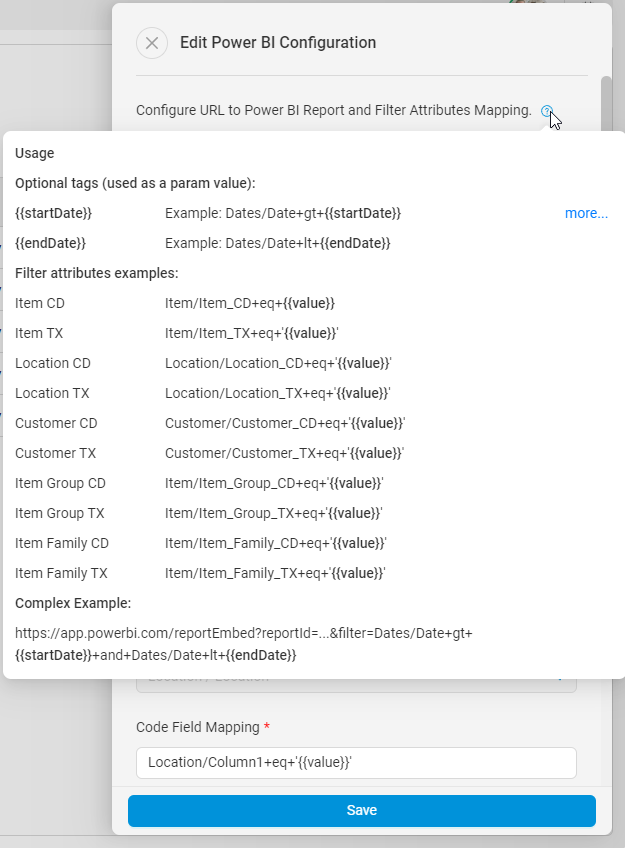625x848 pixels.
Task: Click the 'Item CD' attribute label
Action: pyautogui.click(x=40, y=303)
